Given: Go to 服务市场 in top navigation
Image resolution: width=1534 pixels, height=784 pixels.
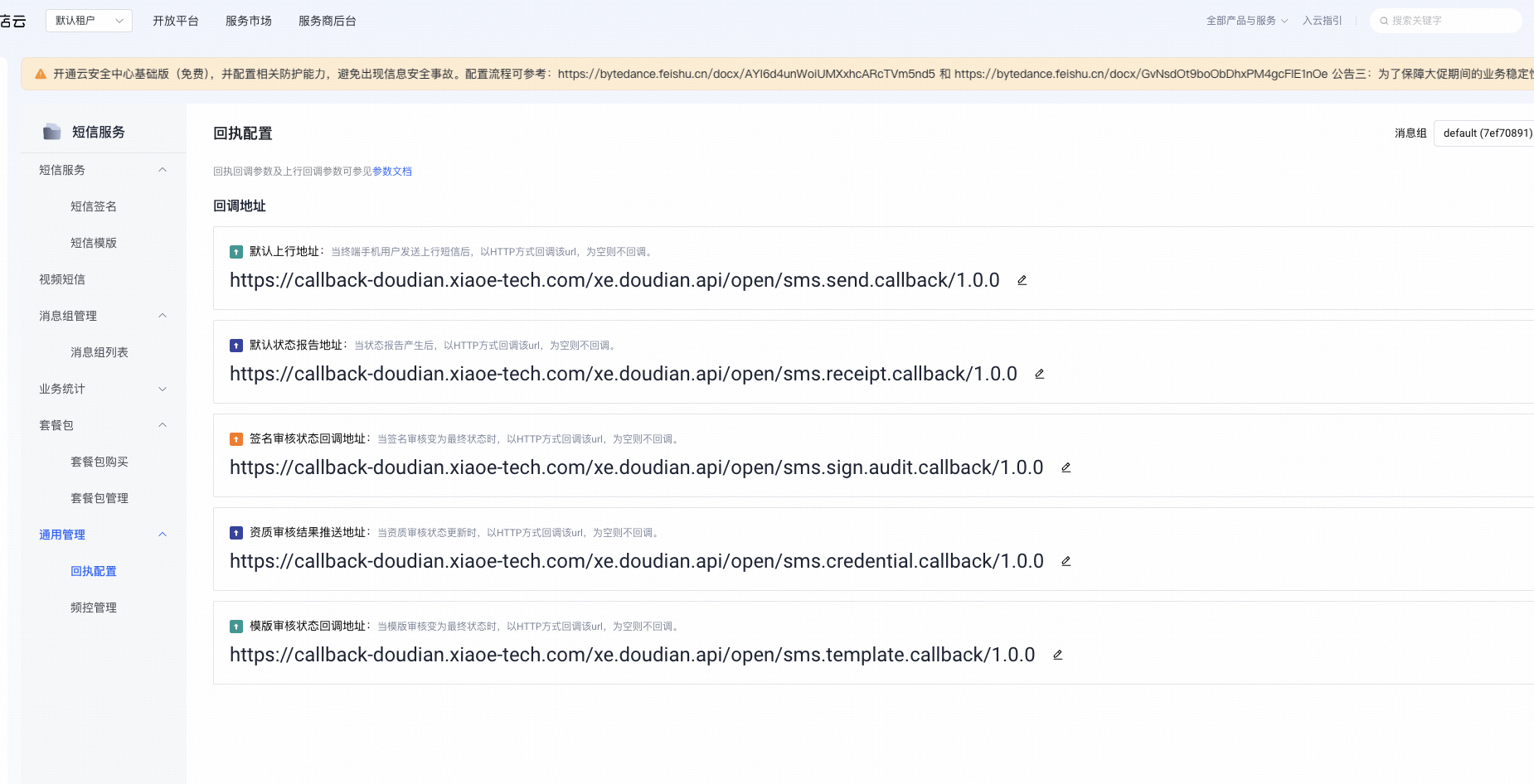Looking at the screenshot, I should click(x=249, y=21).
